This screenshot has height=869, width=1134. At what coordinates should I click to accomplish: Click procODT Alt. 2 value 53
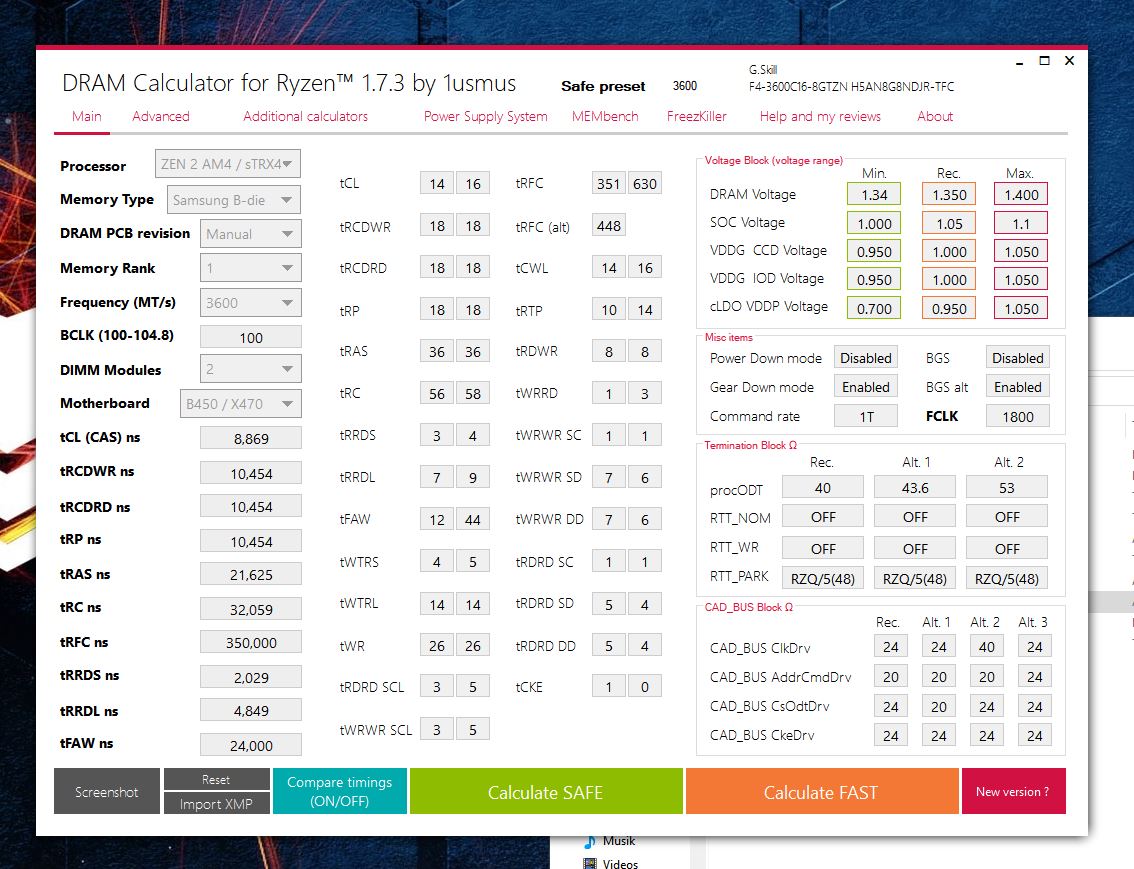coord(1007,487)
